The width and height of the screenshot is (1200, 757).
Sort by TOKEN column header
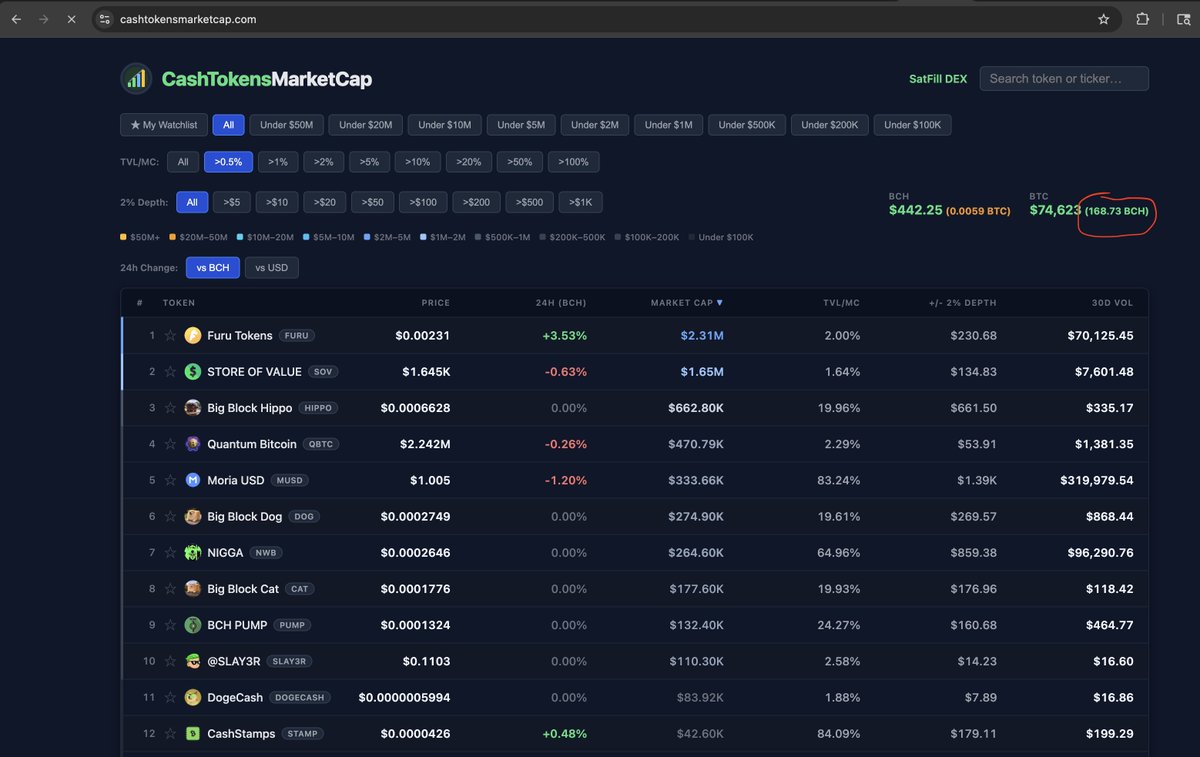[x=179, y=302]
